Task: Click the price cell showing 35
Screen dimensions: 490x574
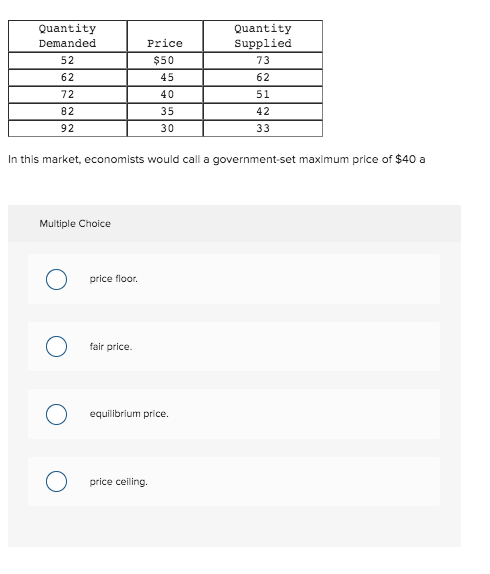Action: 165,111
